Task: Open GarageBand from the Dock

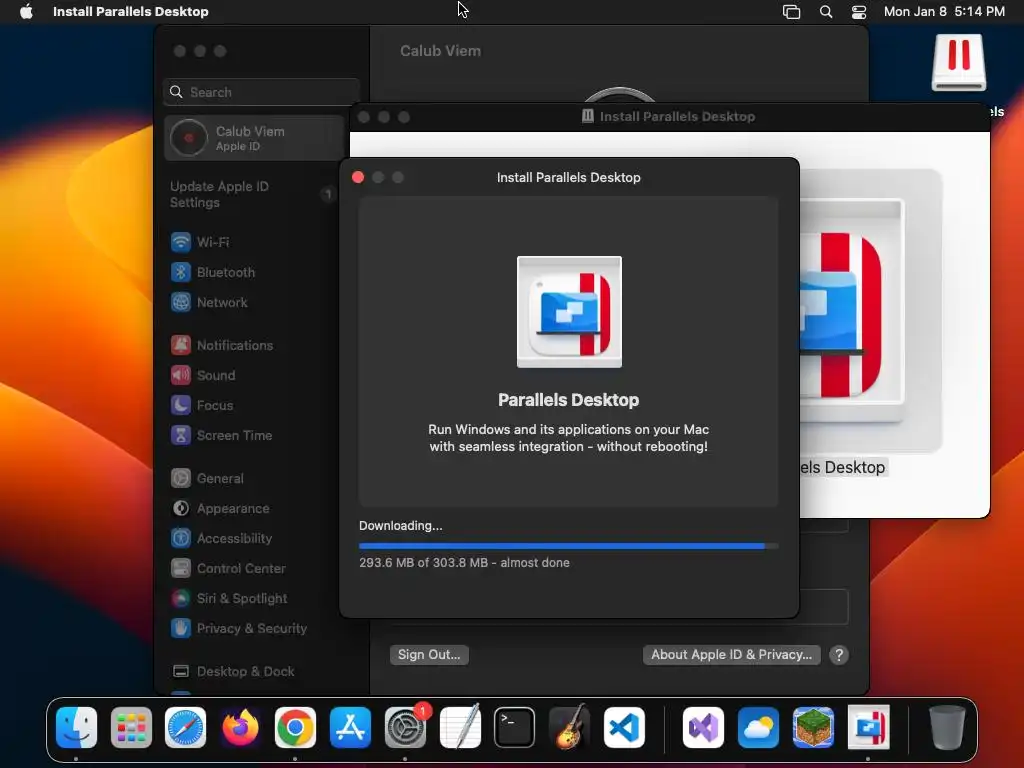Action: point(569,728)
